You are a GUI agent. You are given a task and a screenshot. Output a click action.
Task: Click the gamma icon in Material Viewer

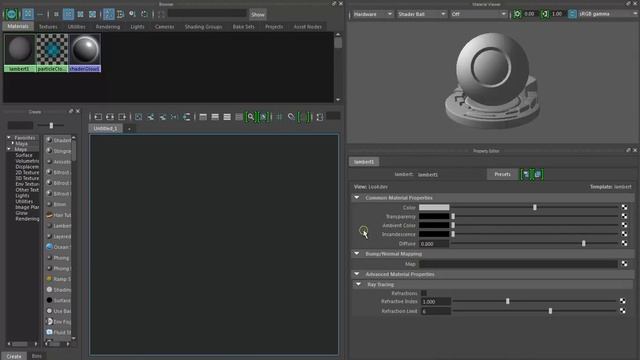pyautogui.click(x=545, y=14)
